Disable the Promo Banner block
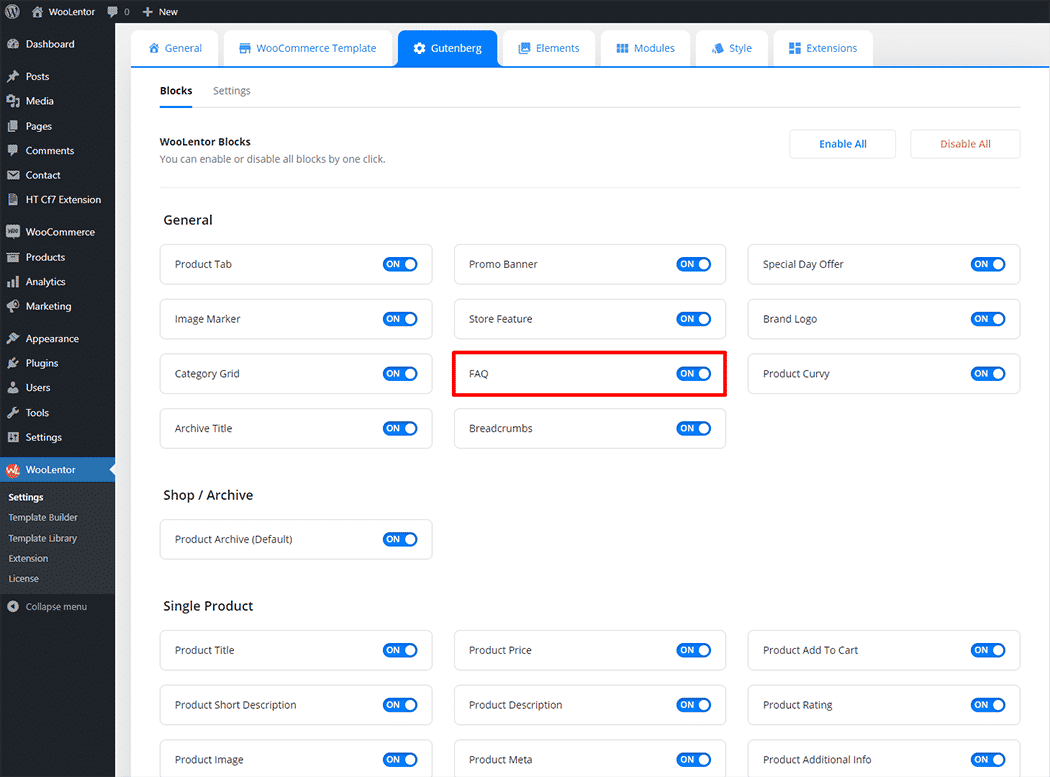Screen dimensions: 1050x777 pyautogui.click(x=694, y=265)
